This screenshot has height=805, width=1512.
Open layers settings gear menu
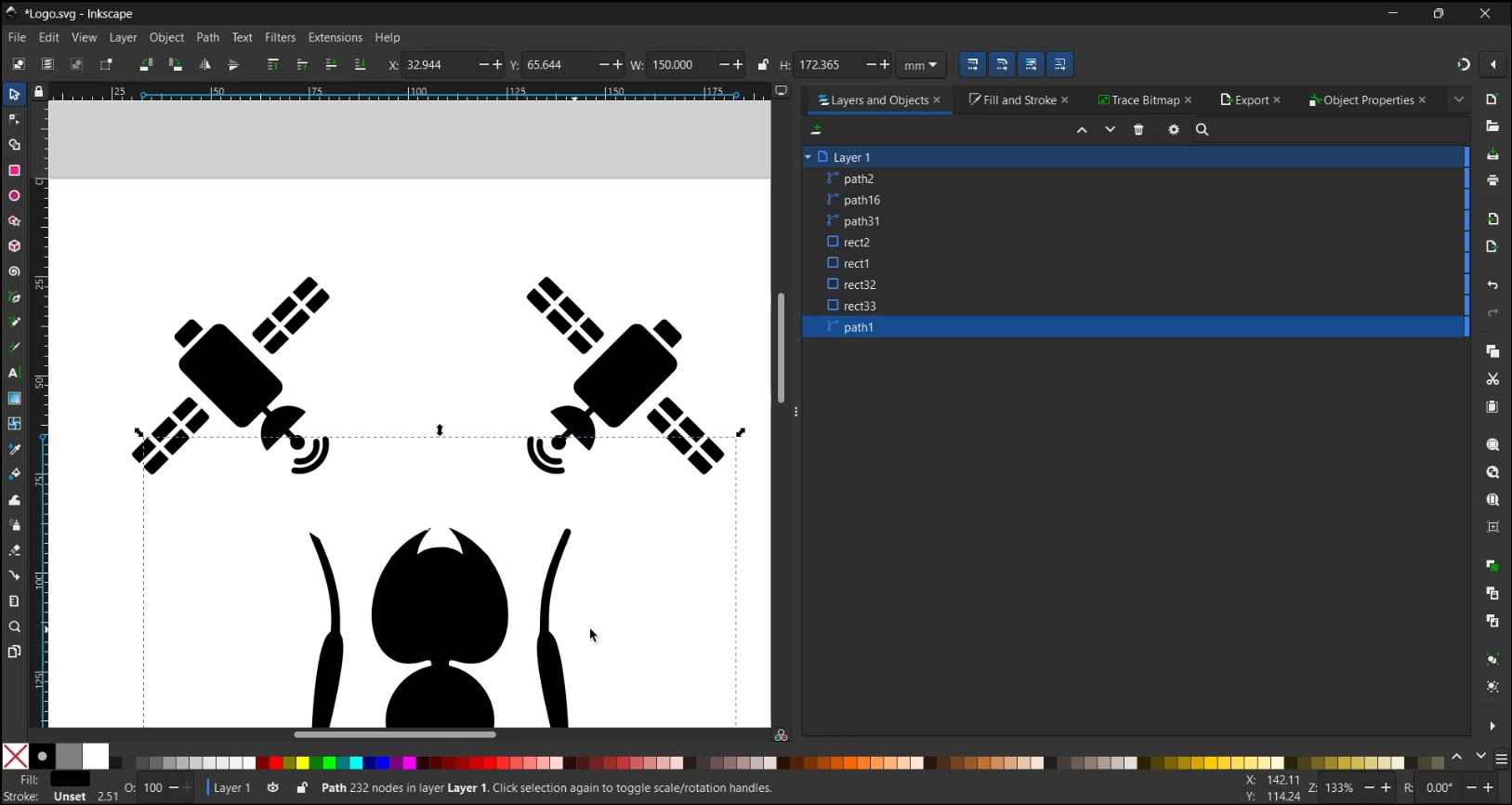(1174, 130)
